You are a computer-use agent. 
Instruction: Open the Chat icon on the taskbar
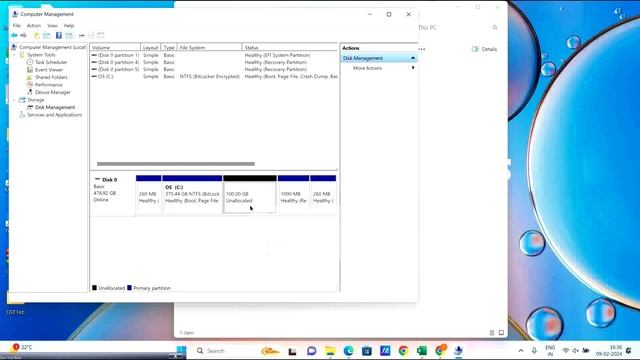tap(312, 351)
